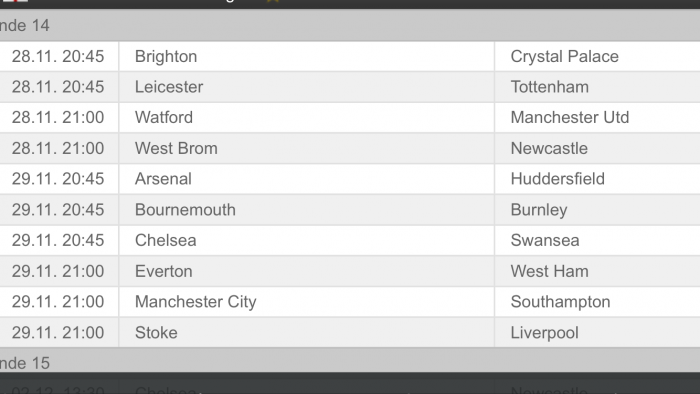Open the Brighton vs Crystal Palace match

[x=350, y=57]
